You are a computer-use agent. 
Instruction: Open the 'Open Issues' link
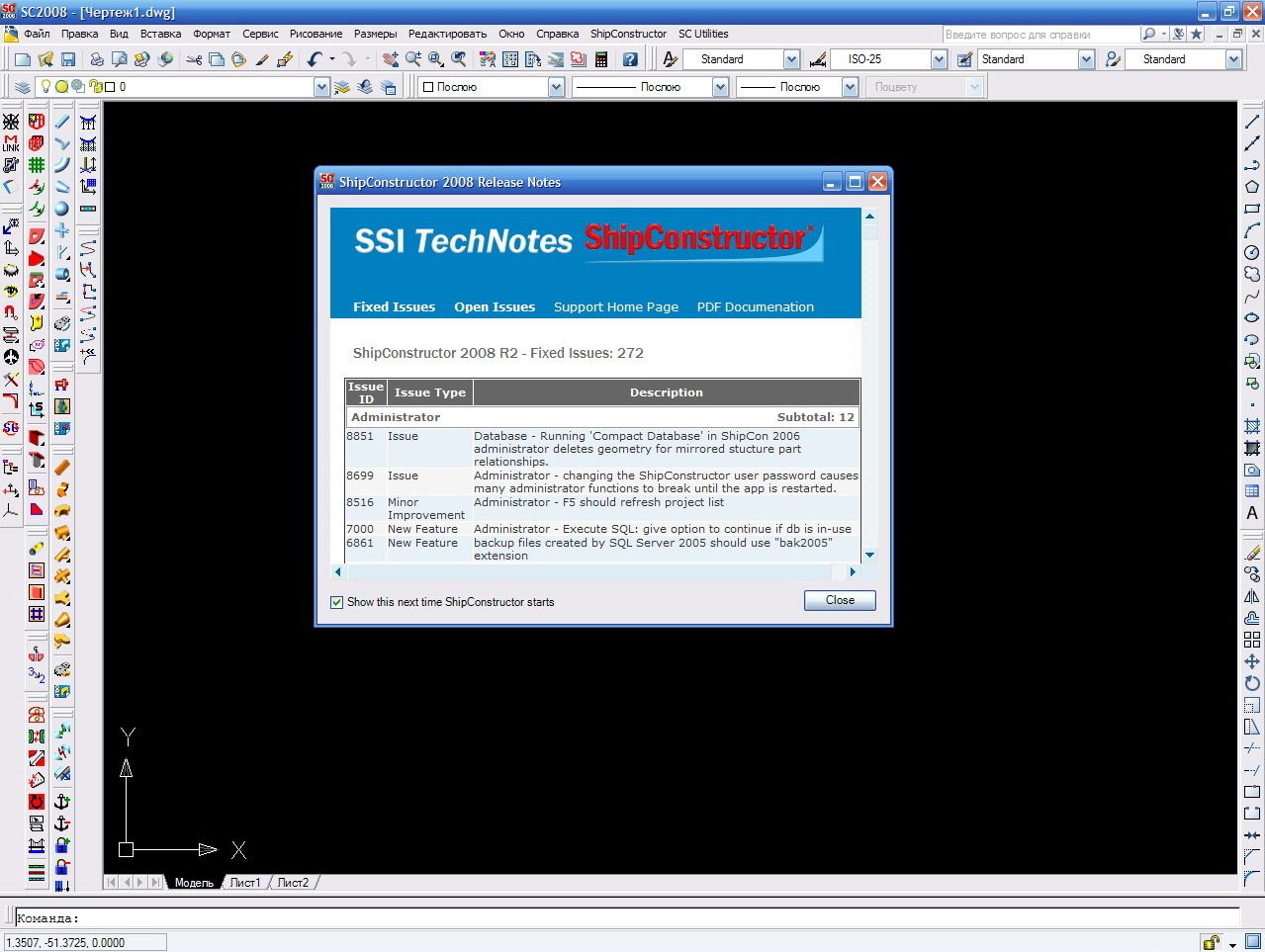tap(495, 307)
